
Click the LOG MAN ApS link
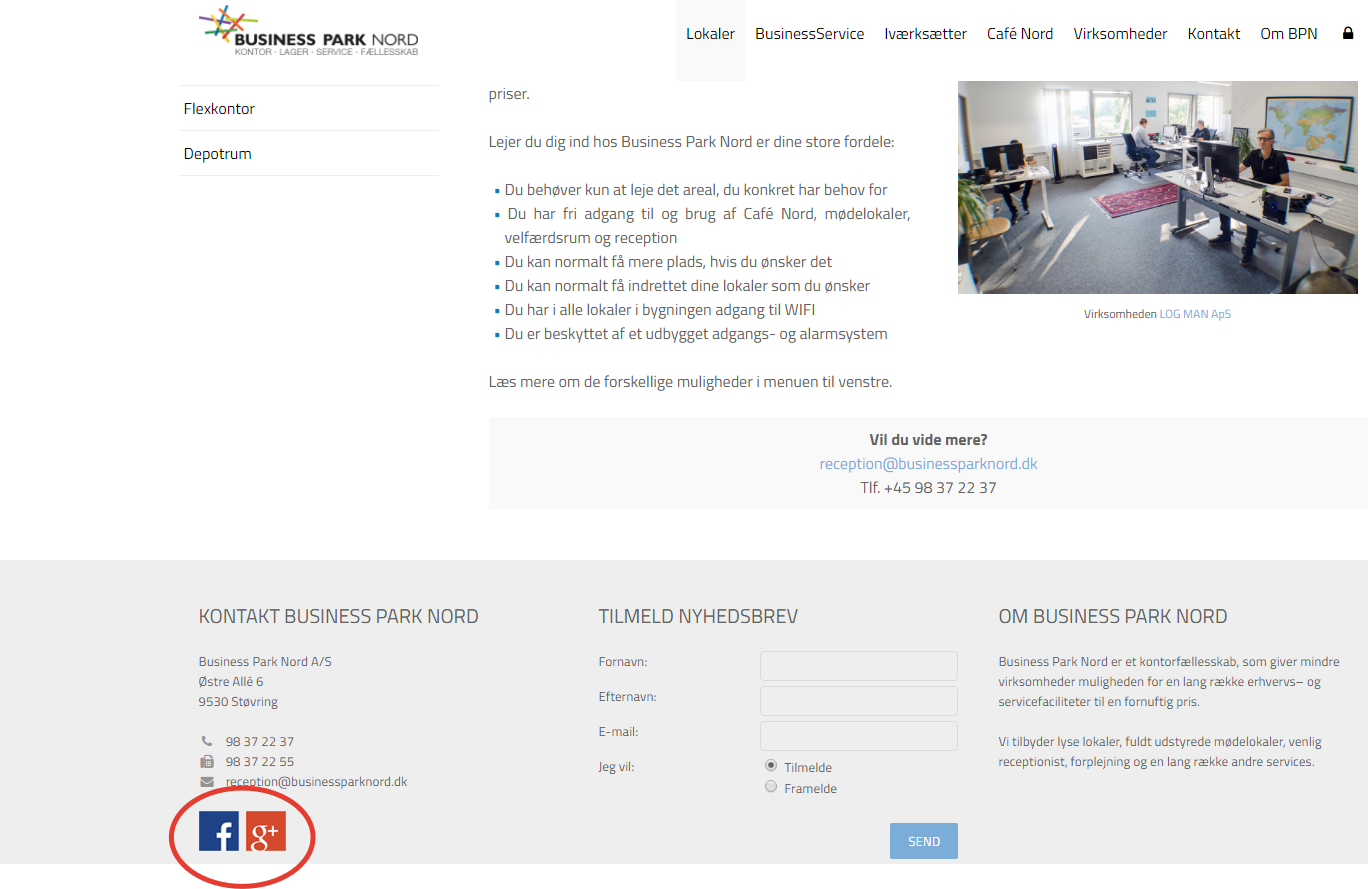click(x=1195, y=314)
